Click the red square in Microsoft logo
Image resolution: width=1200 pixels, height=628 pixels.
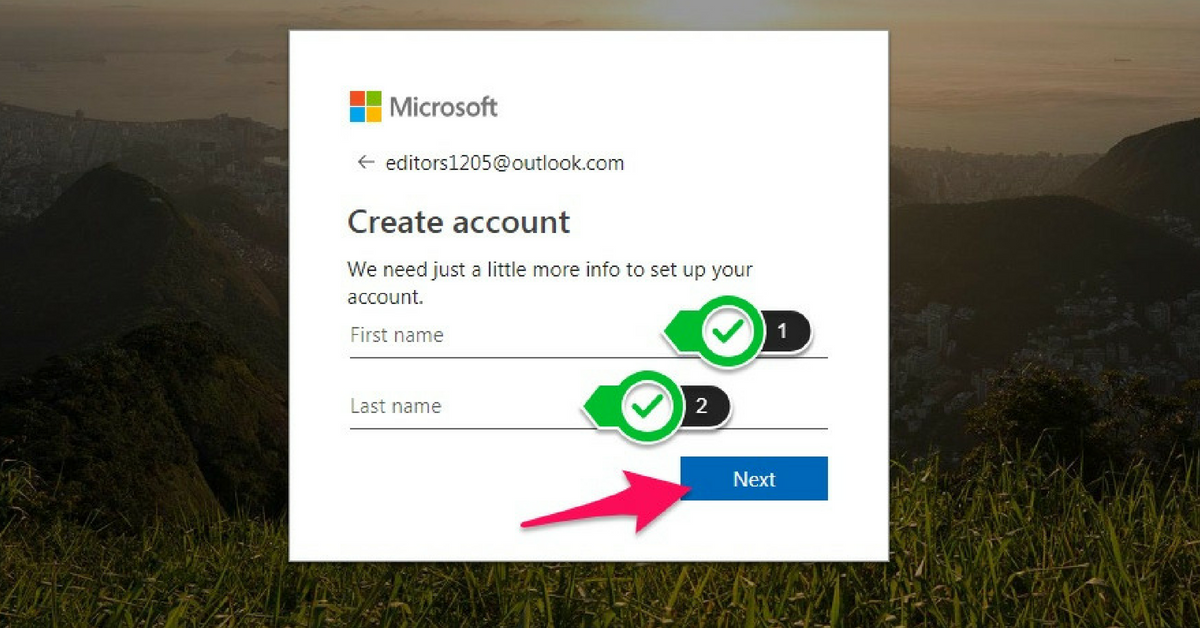click(357, 99)
